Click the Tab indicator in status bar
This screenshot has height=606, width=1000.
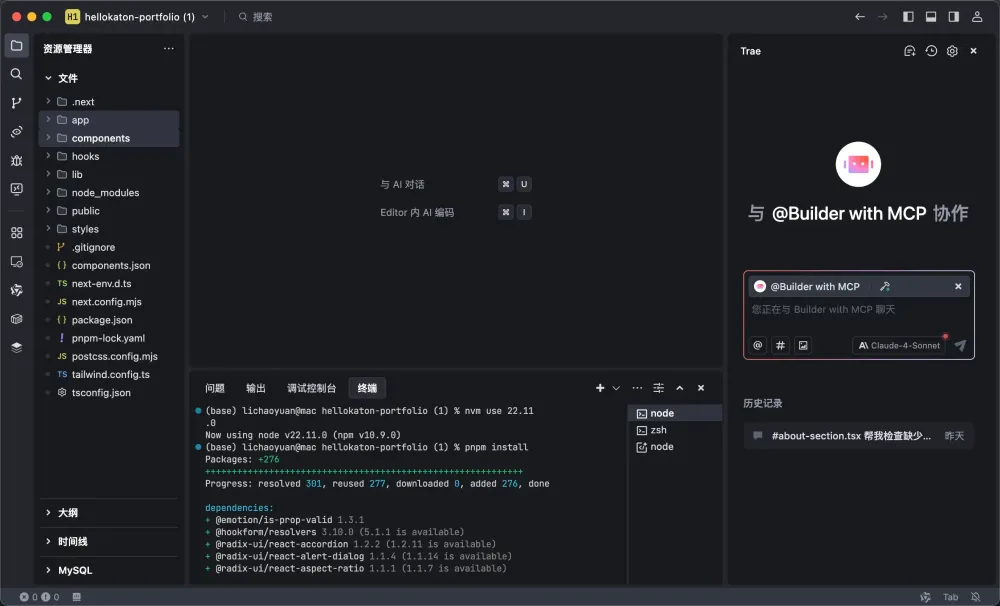[x=950, y=597]
